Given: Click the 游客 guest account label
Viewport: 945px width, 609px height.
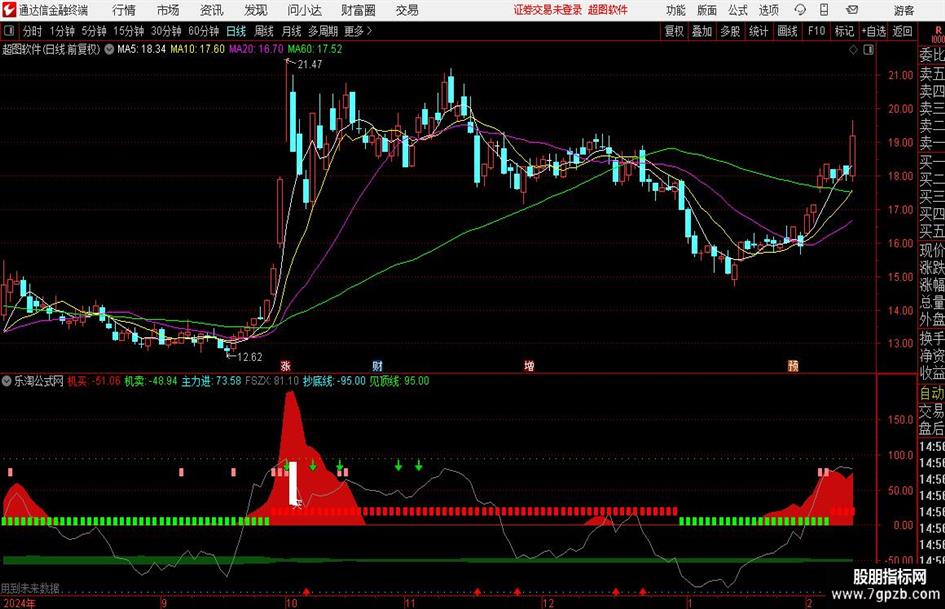Looking at the screenshot, I should click(x=903, y=10).
